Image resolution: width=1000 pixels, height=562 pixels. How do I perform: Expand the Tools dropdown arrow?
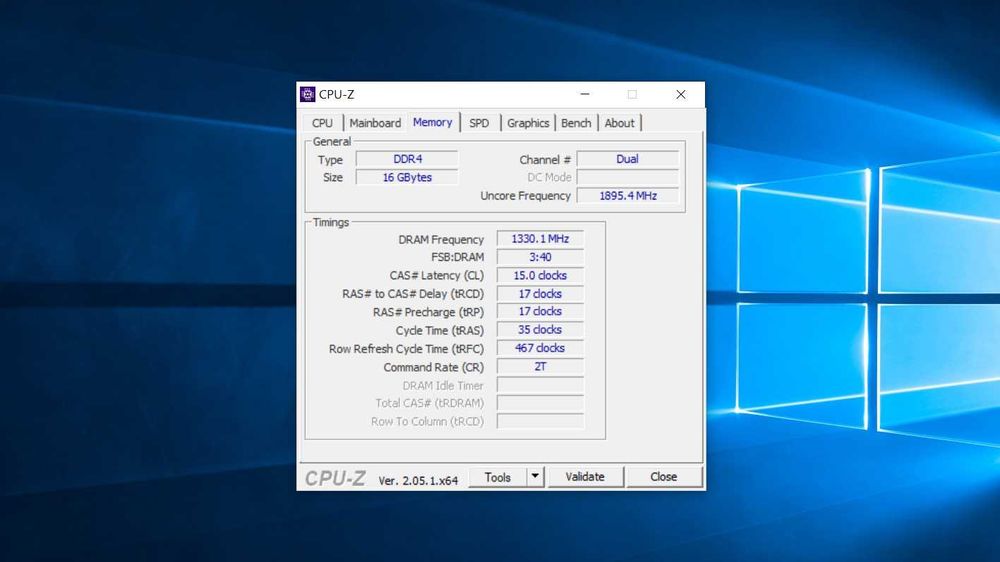(535, 477)
